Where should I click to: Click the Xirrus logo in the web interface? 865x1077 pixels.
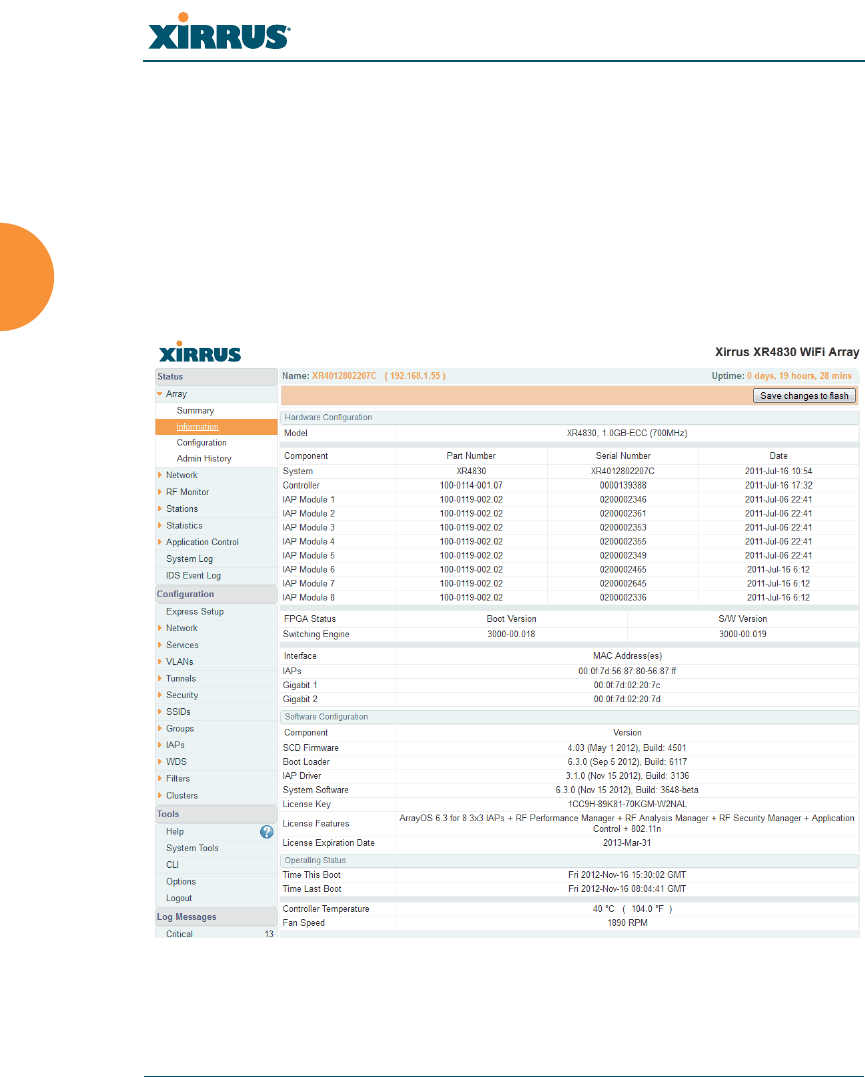click(200, 352)
